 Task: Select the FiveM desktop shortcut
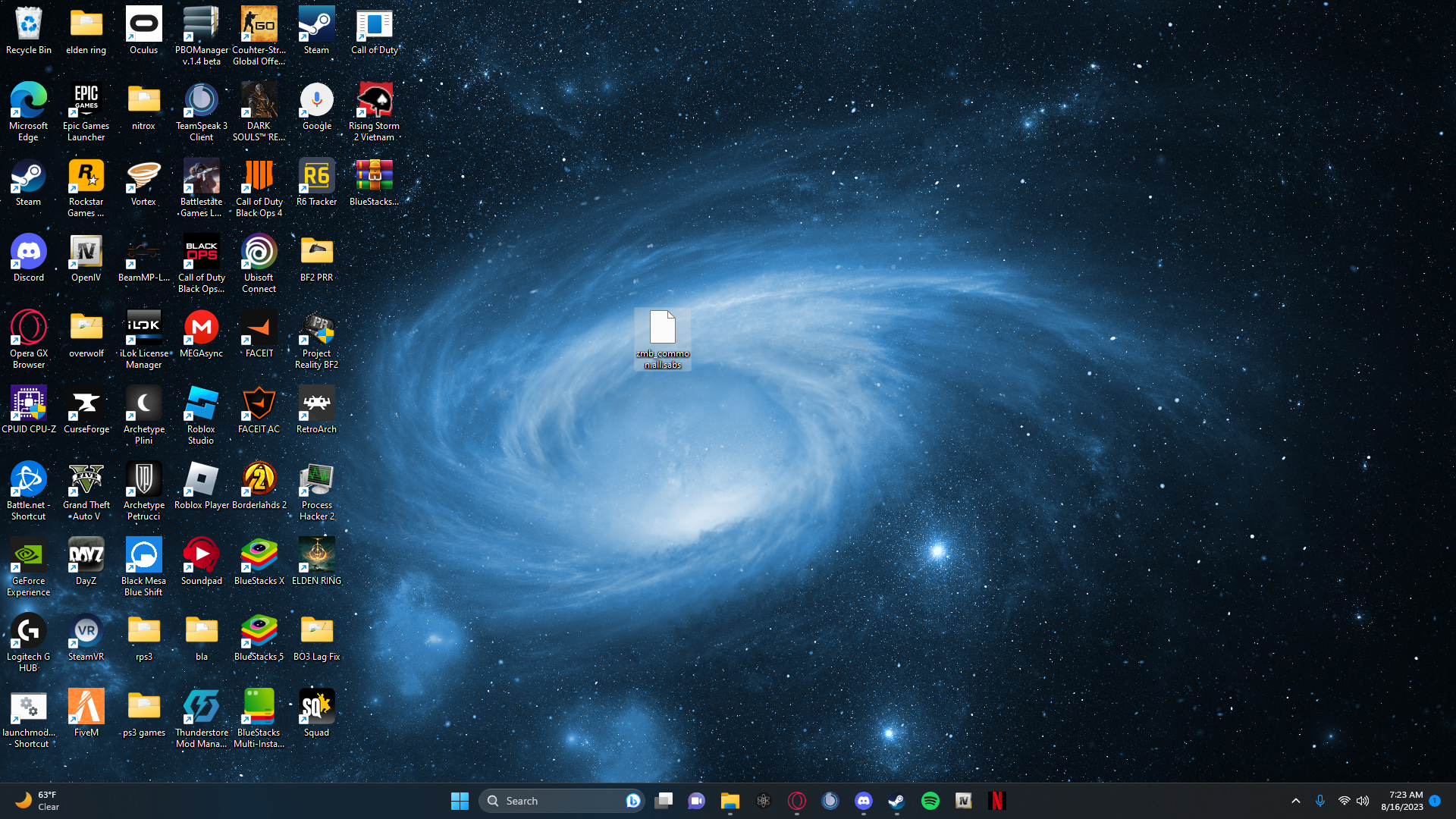pos(86,714)
